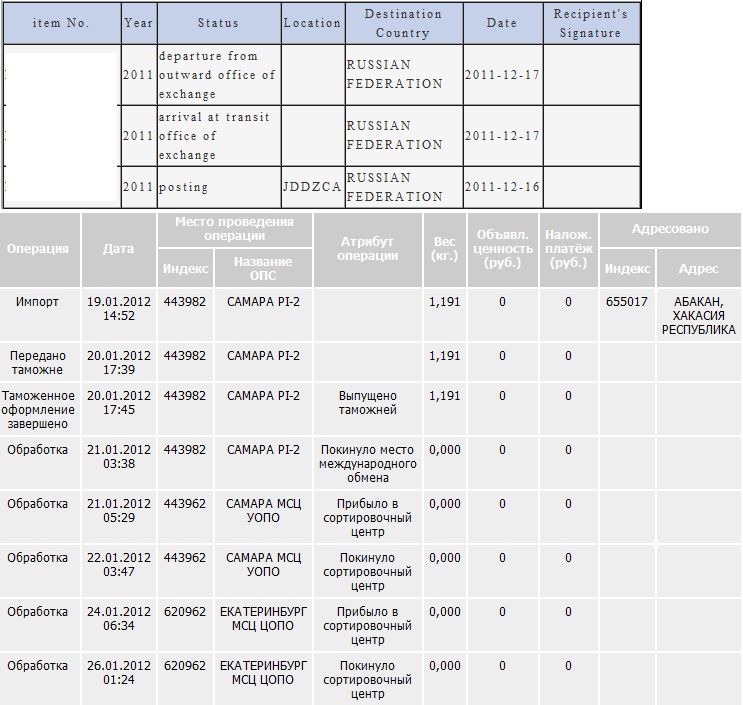Click the 'Налож. платёж (руб.)' header
Screen dimensions: 743x705
[569, 249]
